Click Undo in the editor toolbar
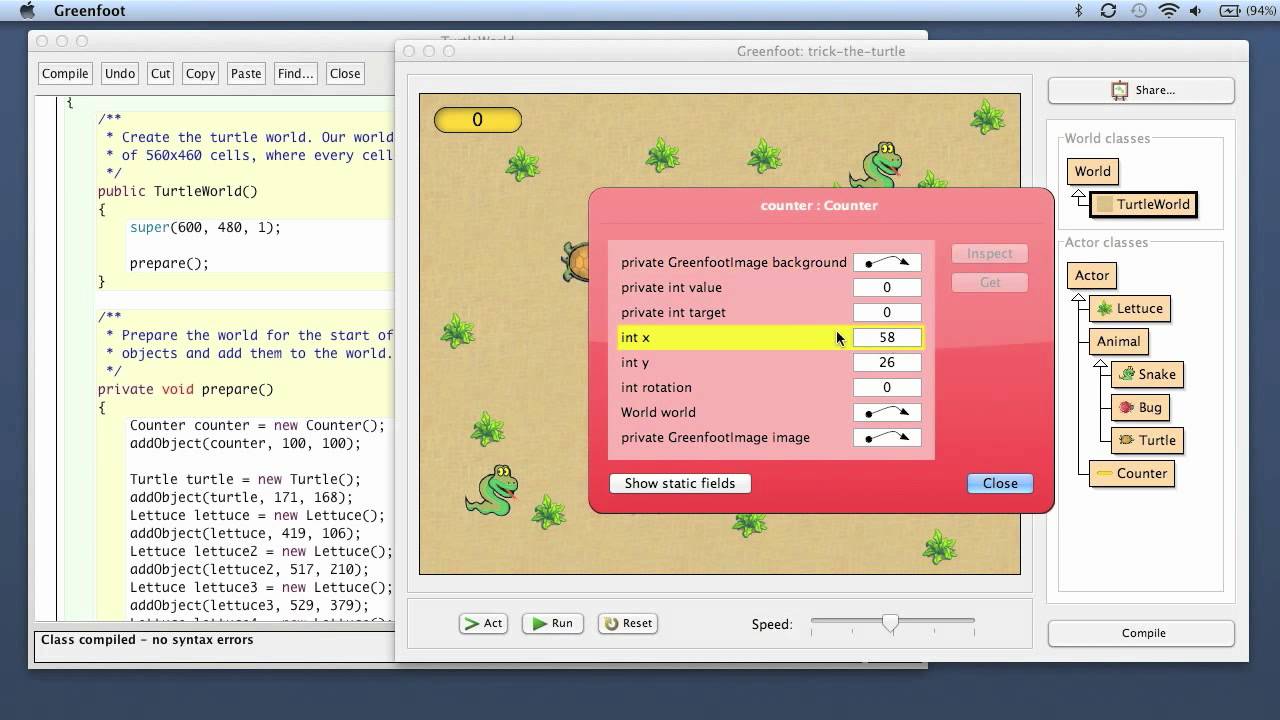 pyautogui.click(x=120, y=73)
